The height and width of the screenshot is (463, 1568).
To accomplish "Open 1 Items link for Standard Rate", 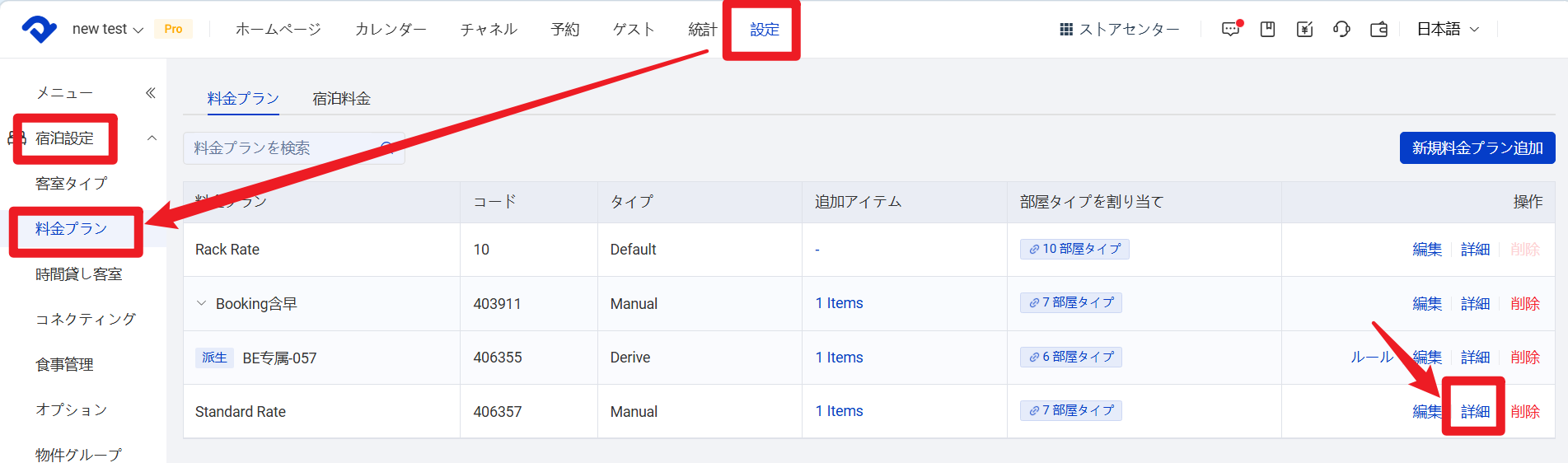I will (x=839, y=411).
